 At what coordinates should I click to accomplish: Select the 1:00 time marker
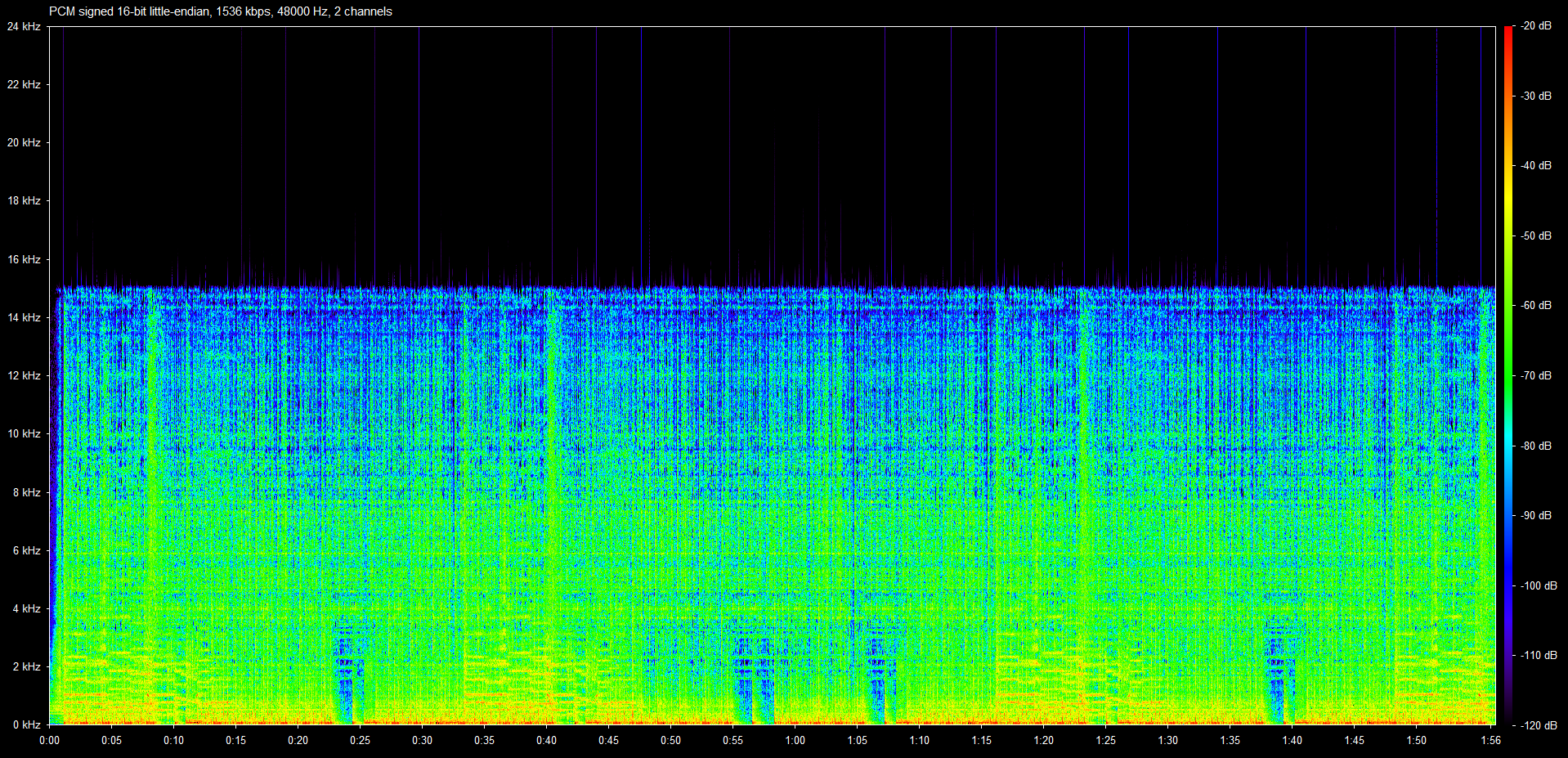tap(795, 741)
